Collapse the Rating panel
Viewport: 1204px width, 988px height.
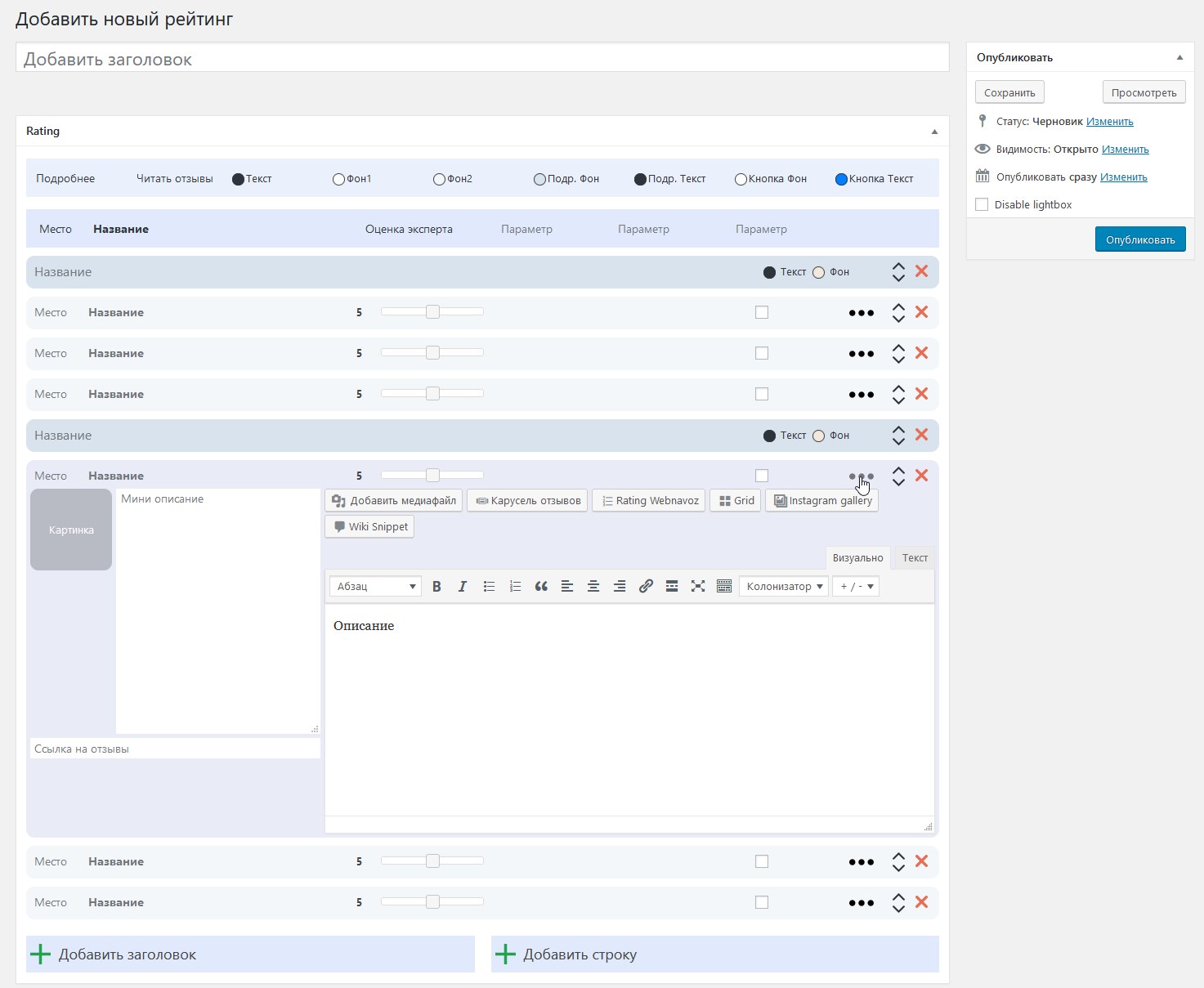[934, 132]
